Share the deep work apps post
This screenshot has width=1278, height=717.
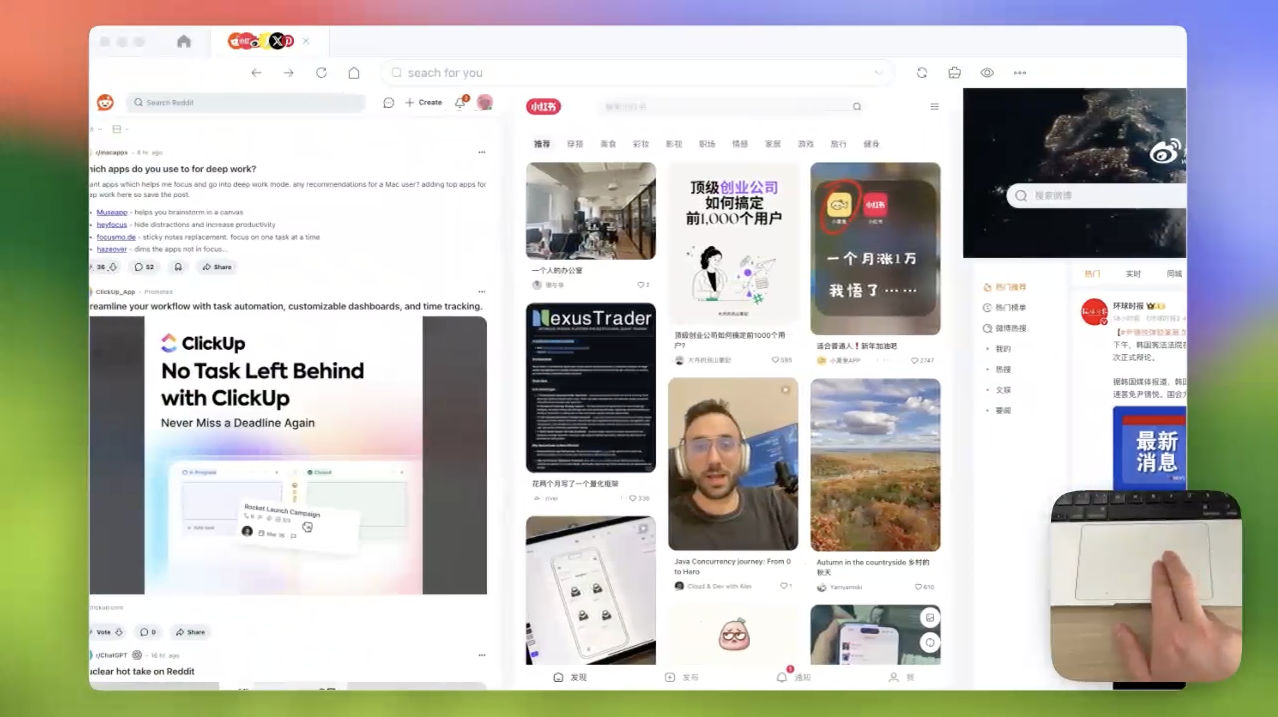coord(217,267)
